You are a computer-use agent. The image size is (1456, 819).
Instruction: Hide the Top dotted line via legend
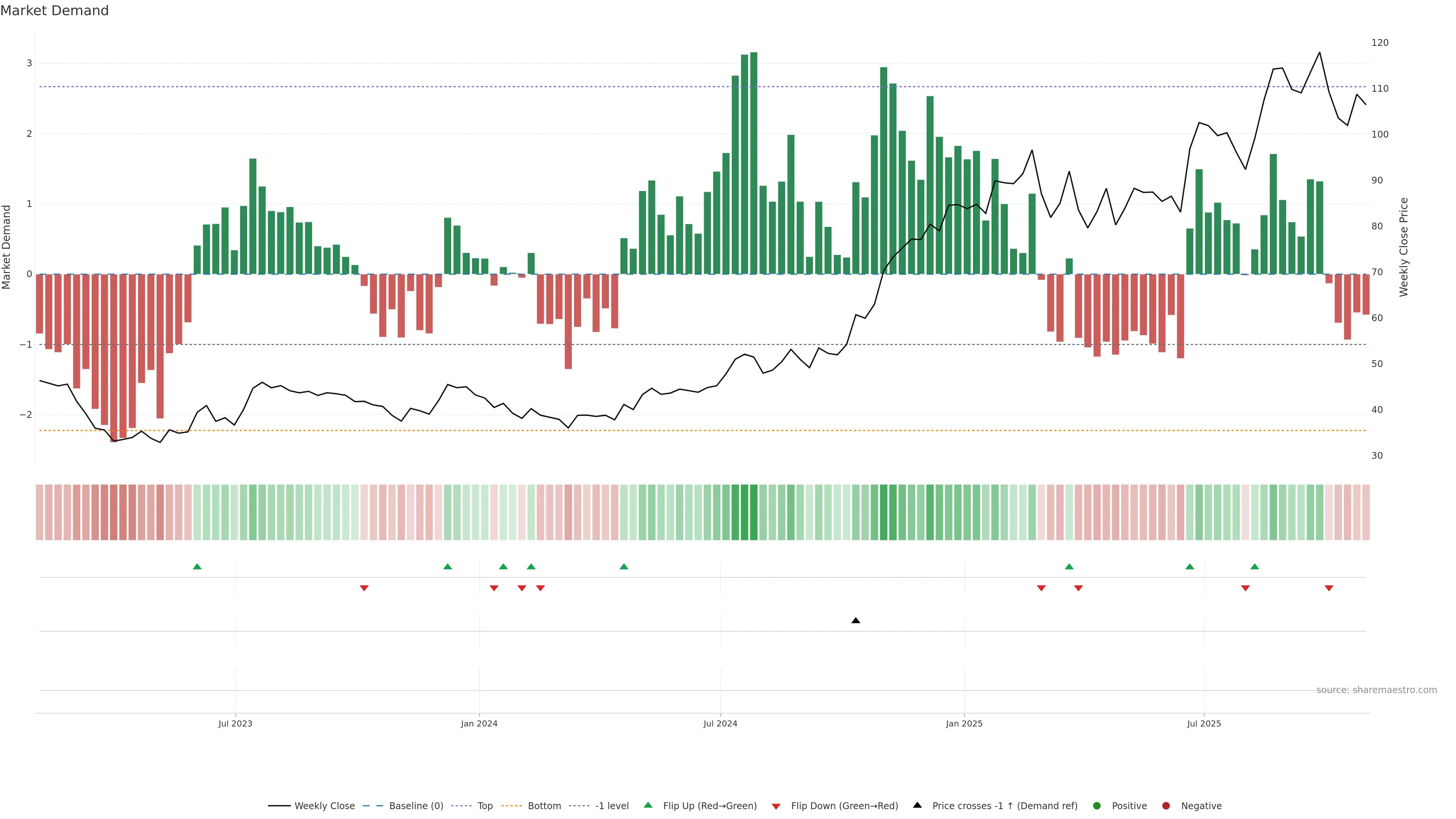[x=485, y=805]
